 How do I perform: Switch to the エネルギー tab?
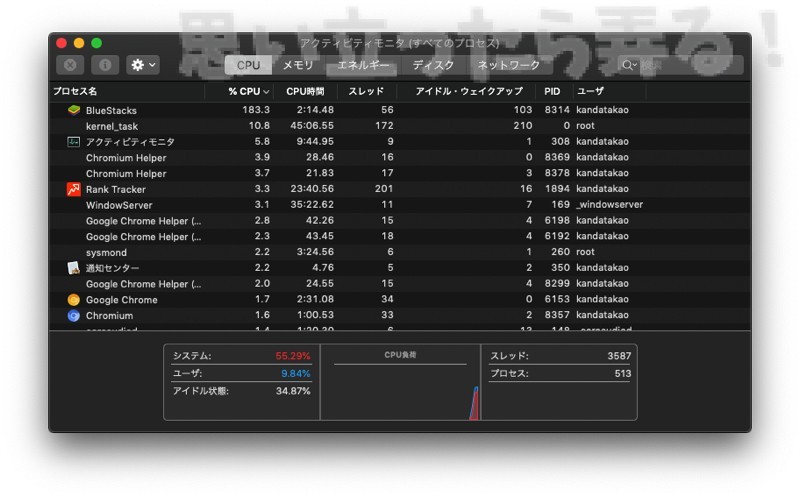[363, 65]
